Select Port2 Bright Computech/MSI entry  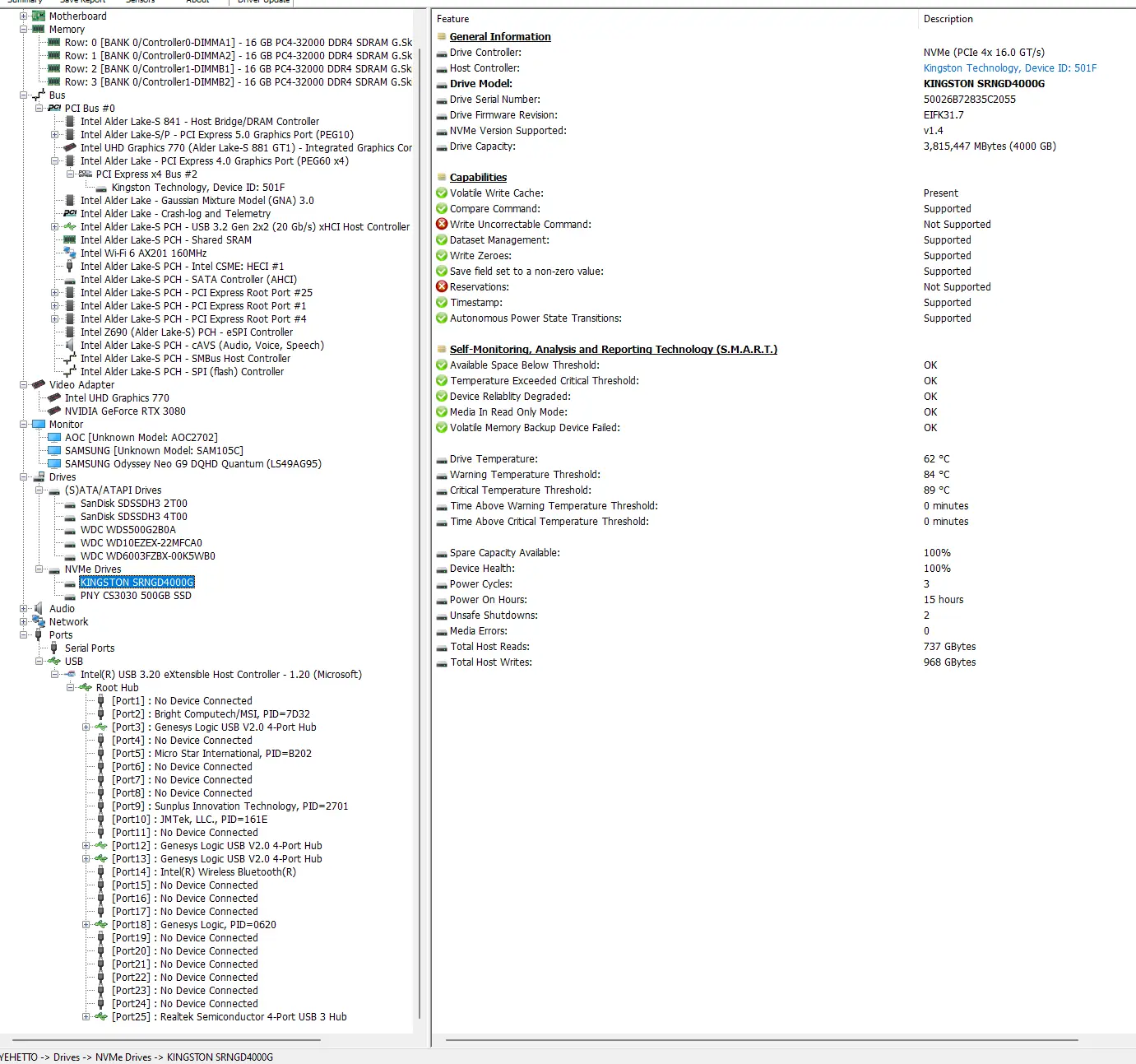pyautogui.click(x=211, y=714)
